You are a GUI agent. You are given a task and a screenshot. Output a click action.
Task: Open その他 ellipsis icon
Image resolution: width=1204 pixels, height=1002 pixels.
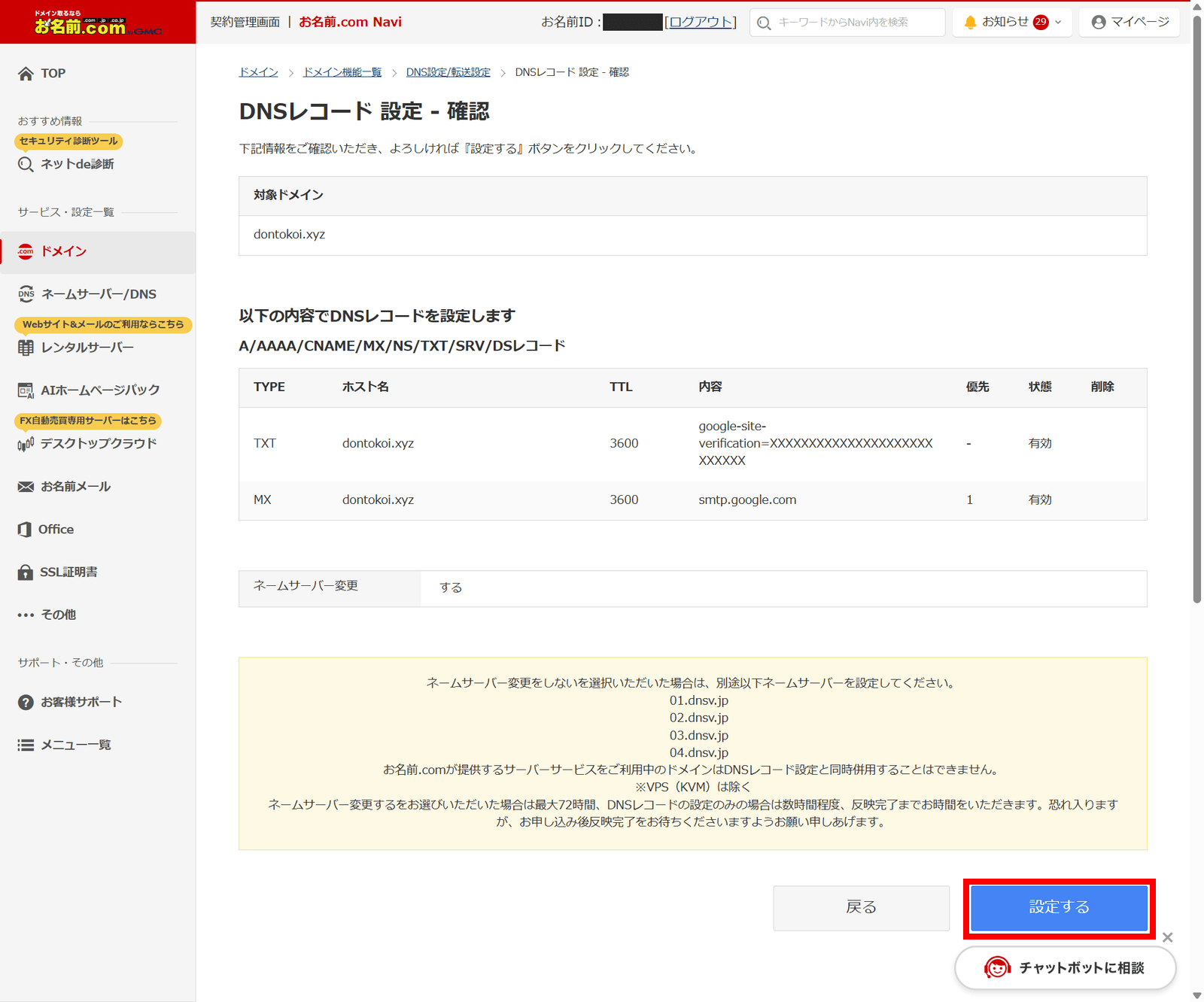[x=26, y=615]
